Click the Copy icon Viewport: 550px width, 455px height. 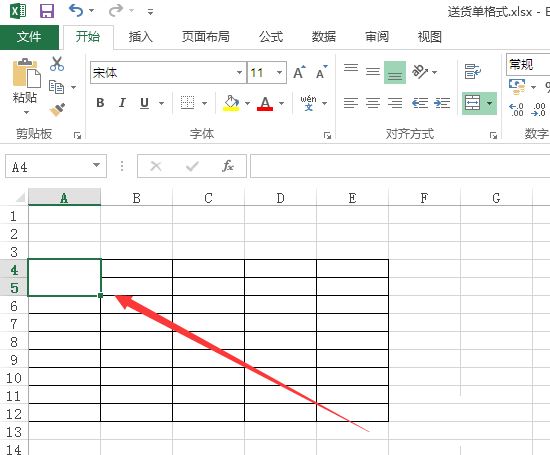[56, 87]
